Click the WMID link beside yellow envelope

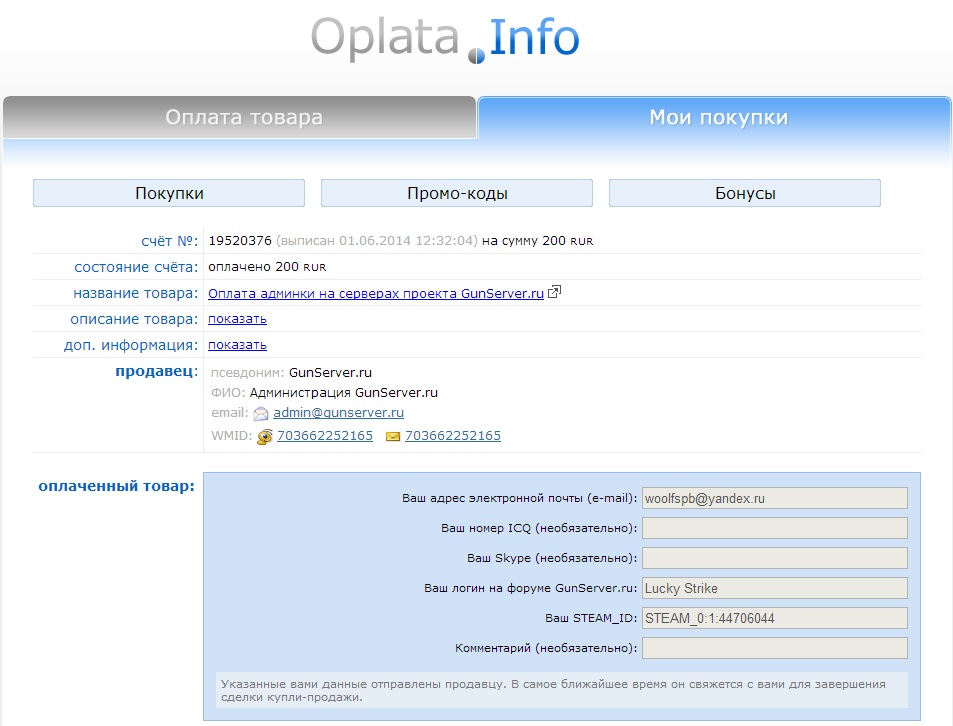click(x=453, y=436)
